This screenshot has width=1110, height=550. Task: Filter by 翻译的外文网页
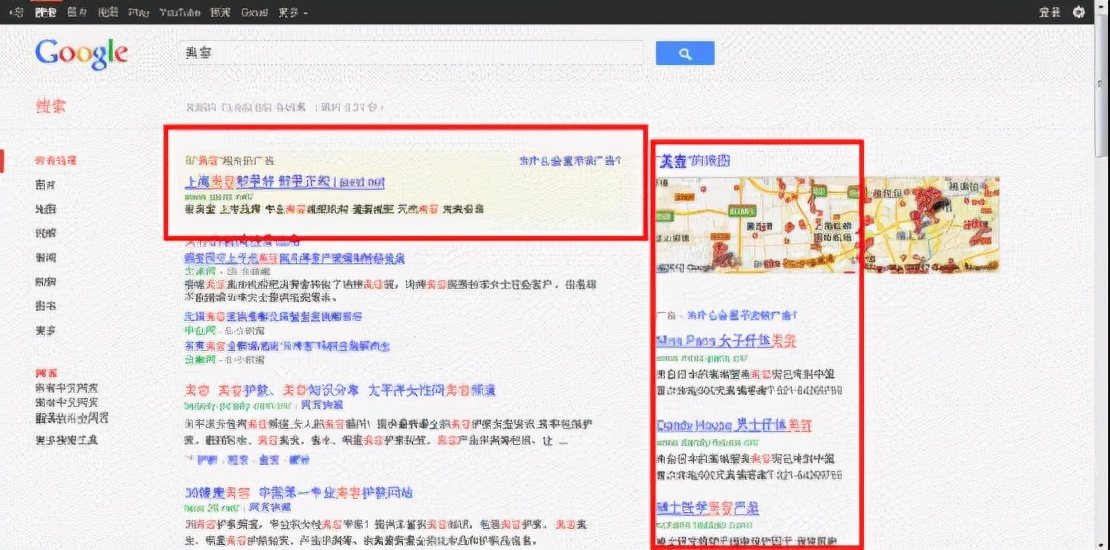click(x=72, y=418)
